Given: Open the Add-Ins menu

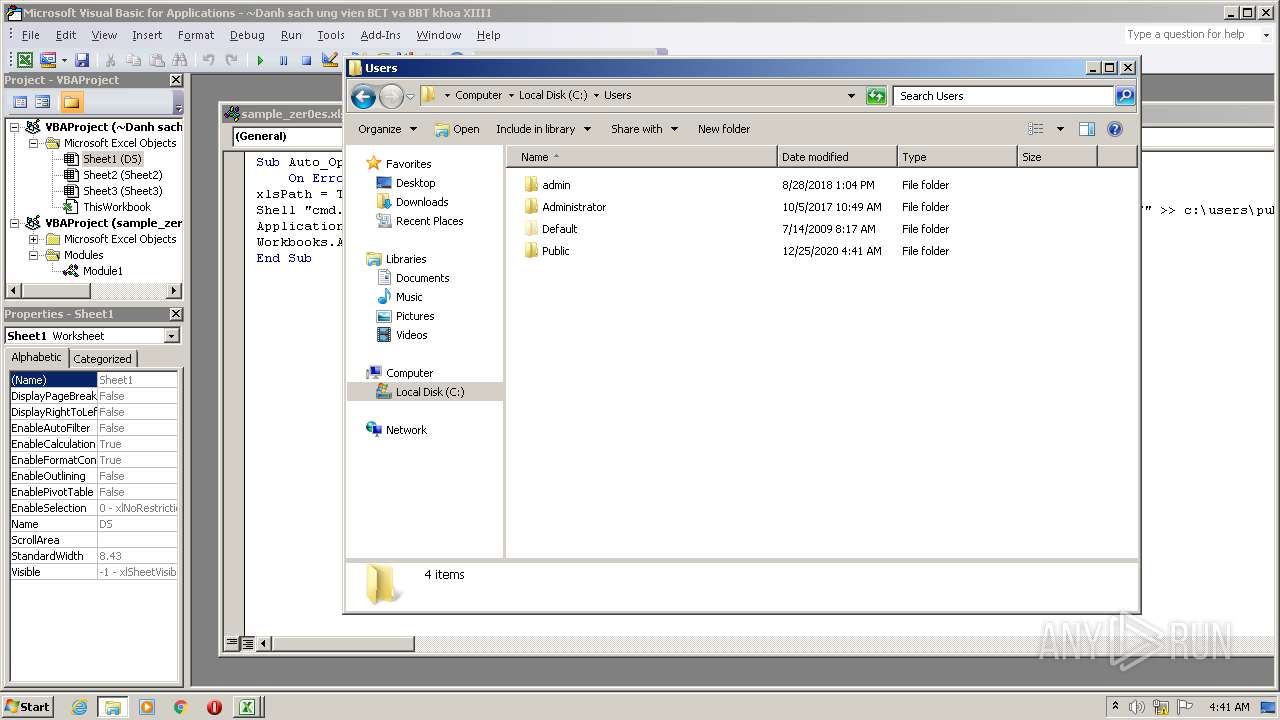Looking at the screenshot, I should (x=380, y=35).
